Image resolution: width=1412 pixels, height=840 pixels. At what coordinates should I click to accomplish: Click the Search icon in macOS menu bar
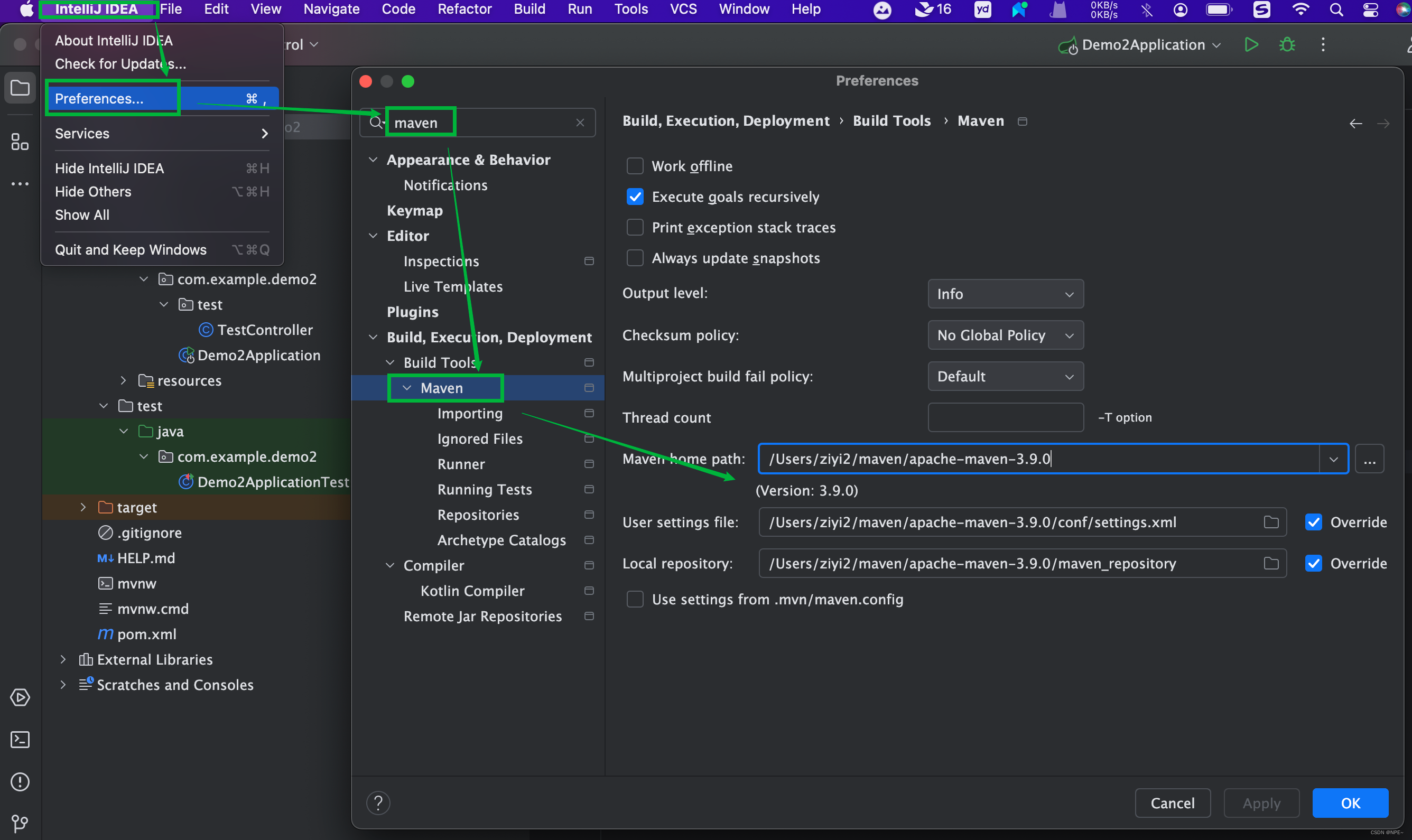[x=1334, y=11]
